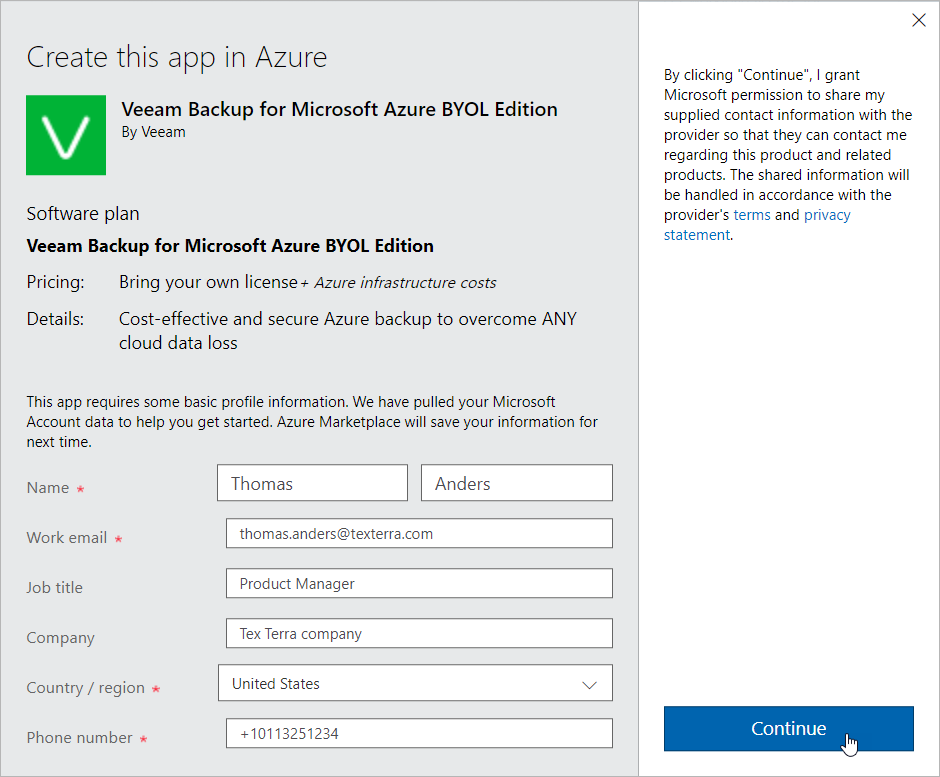Image resolution: width=940 pixels, height=777 pixels.
Task: Open the privacy statement link
Action: tap(826, 215)
